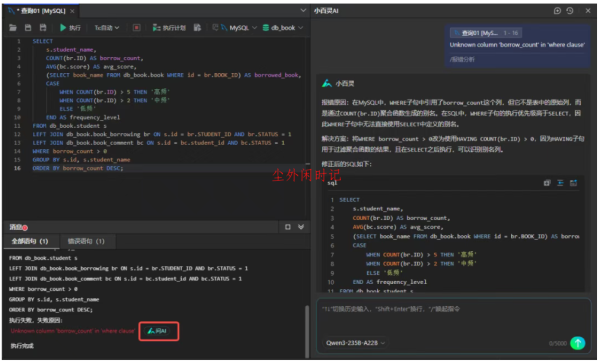
Task: Click 执行失败 failure reason line in messages
Action: (x=36, y=321)
